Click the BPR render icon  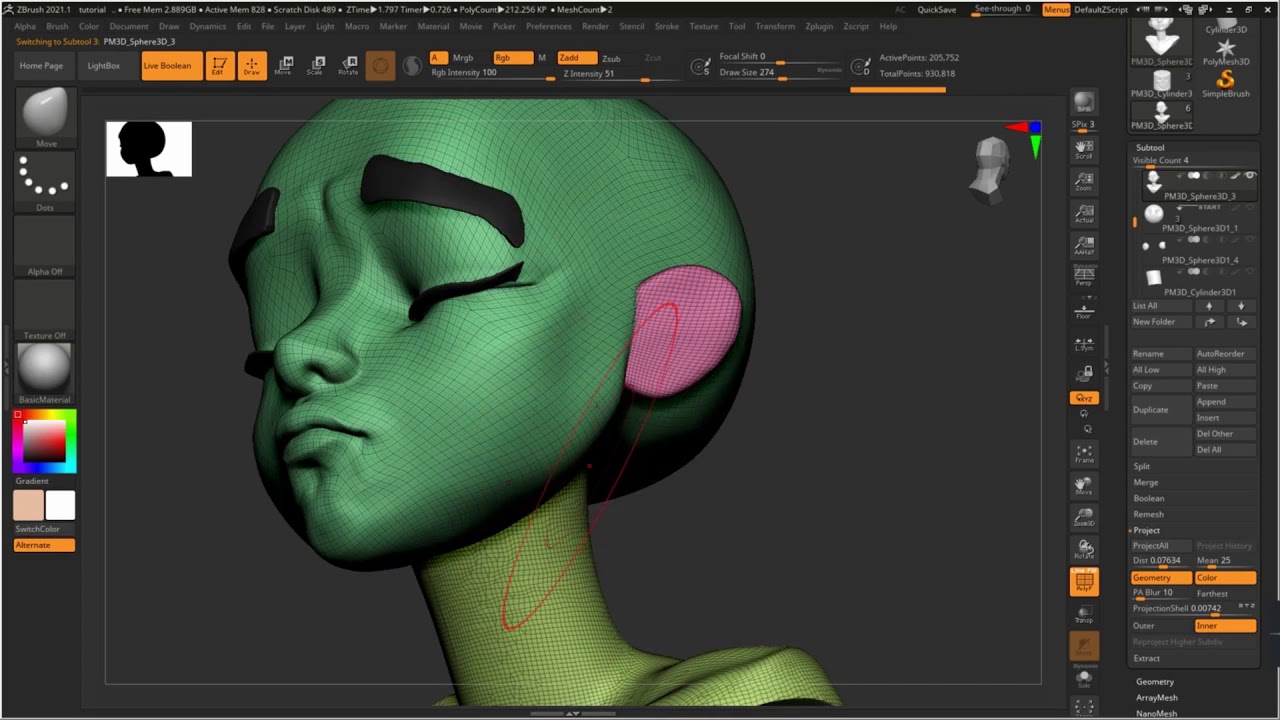(1084, 102)
